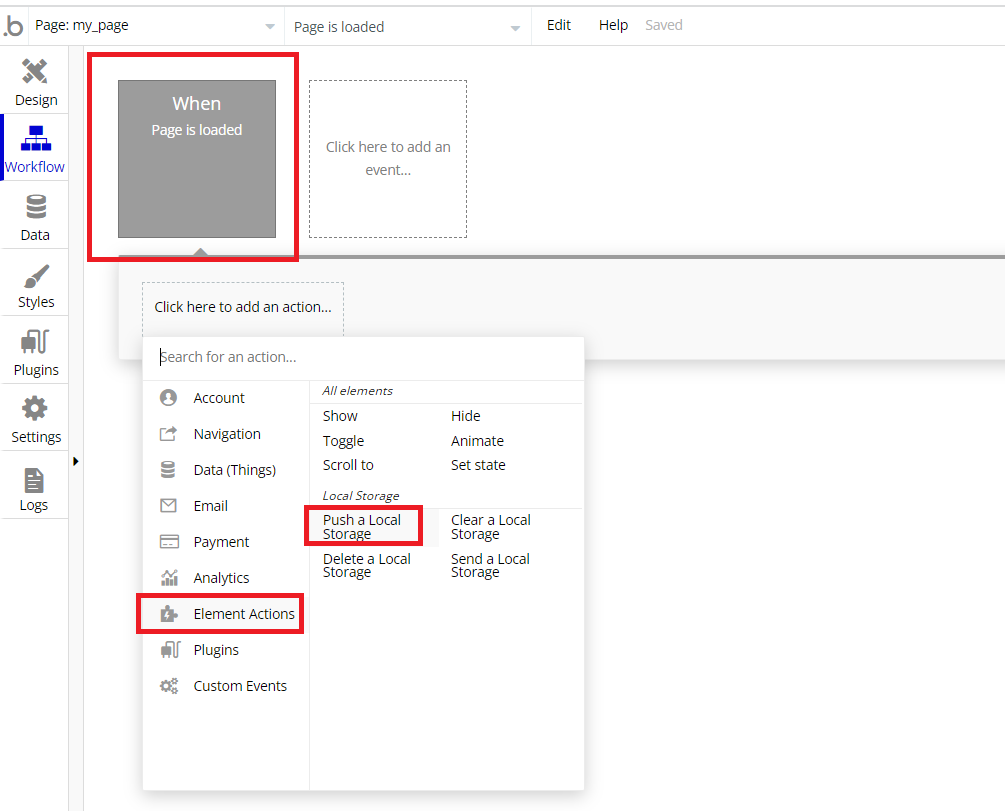
Task: Click in the Search for an action field
Action: pos(363,357)
